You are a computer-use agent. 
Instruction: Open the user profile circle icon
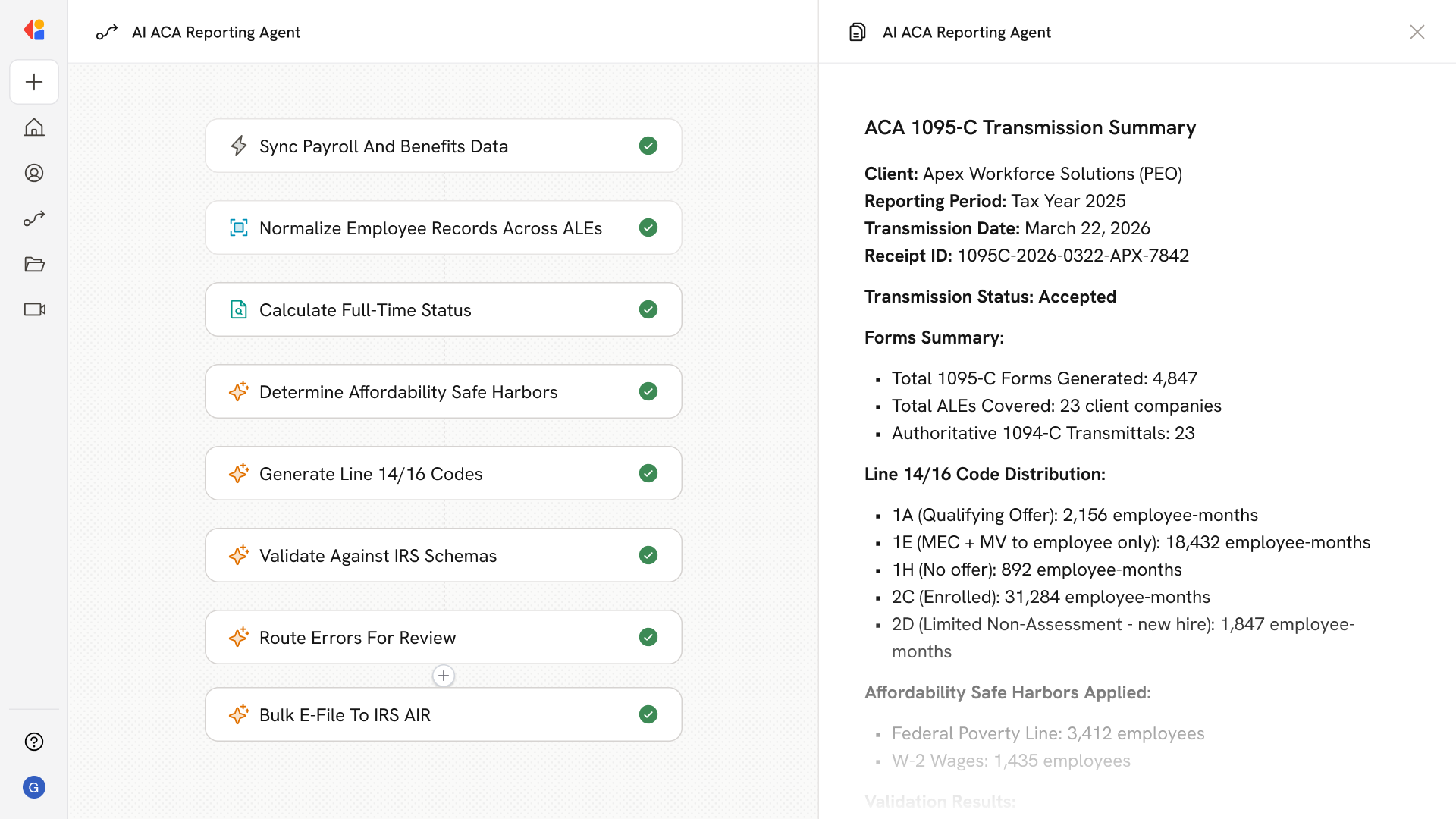pos(34,173)
